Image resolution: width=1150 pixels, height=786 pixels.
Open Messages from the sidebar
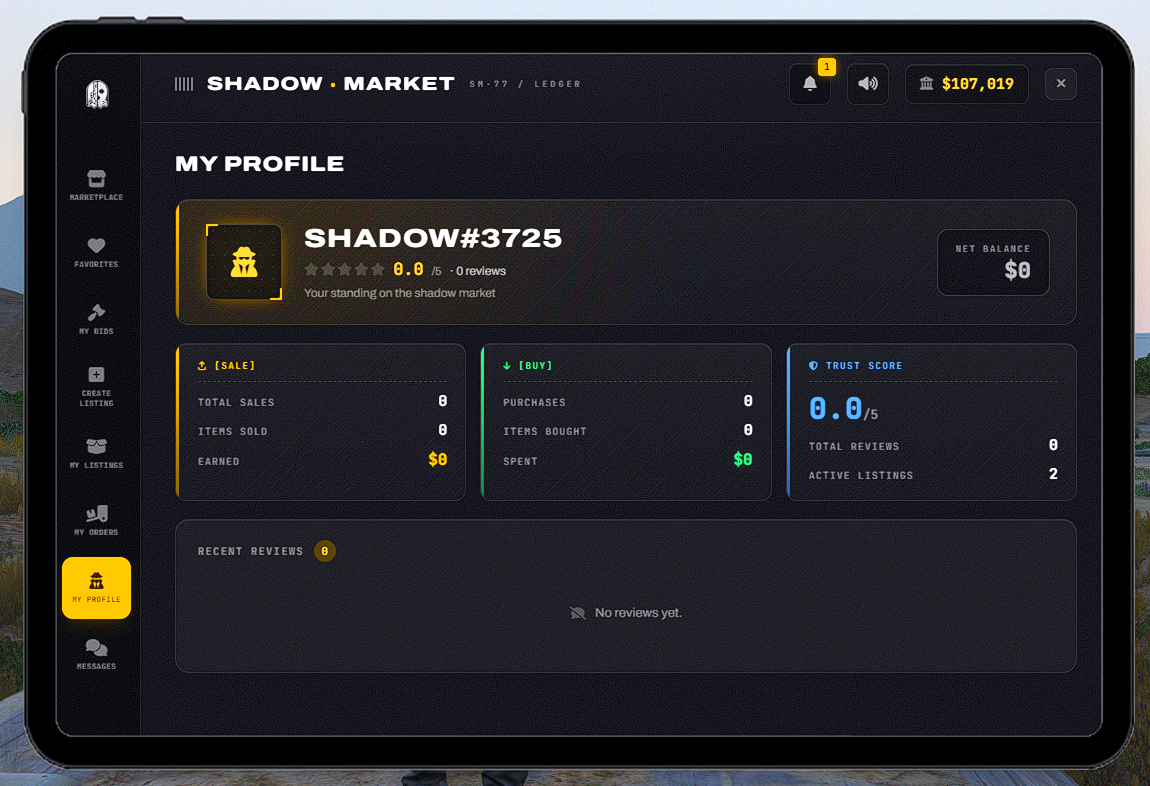pos(96,655)
